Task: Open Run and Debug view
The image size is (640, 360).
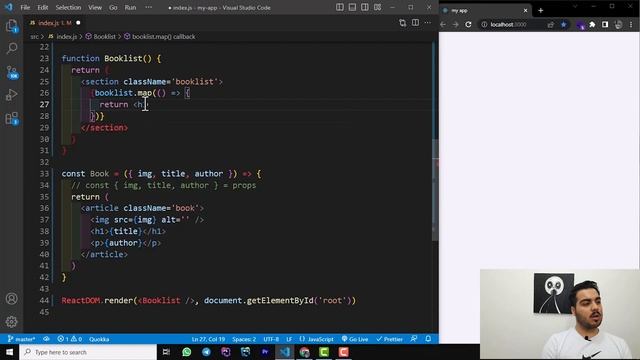Action: coord(11,95)
